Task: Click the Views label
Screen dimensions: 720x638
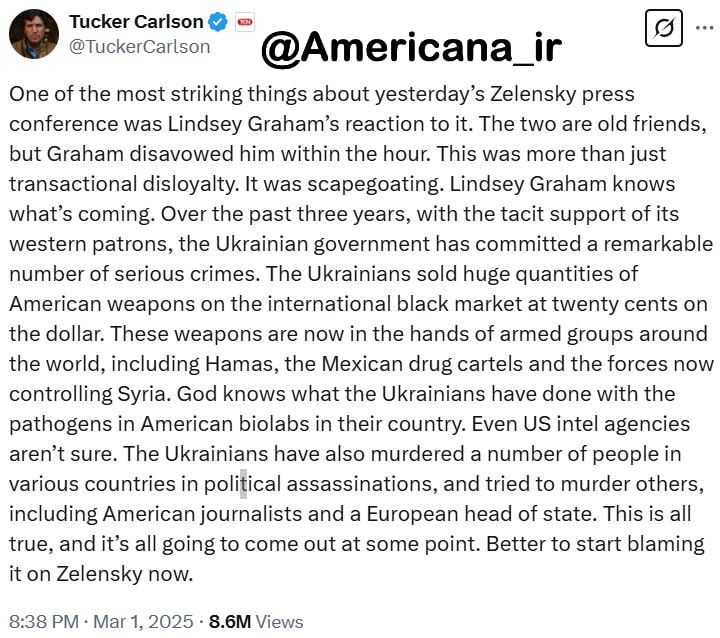Action: [280, 620]
